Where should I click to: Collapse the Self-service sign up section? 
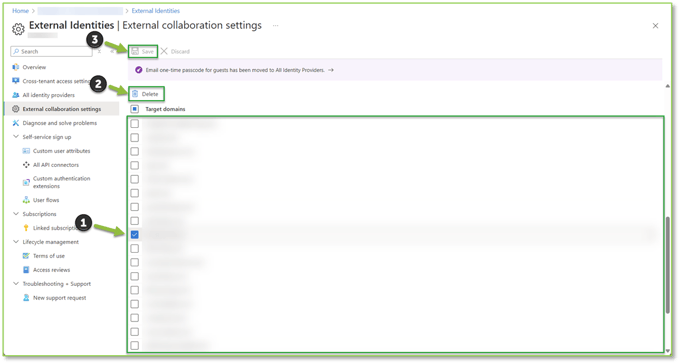tap(16, 137)
